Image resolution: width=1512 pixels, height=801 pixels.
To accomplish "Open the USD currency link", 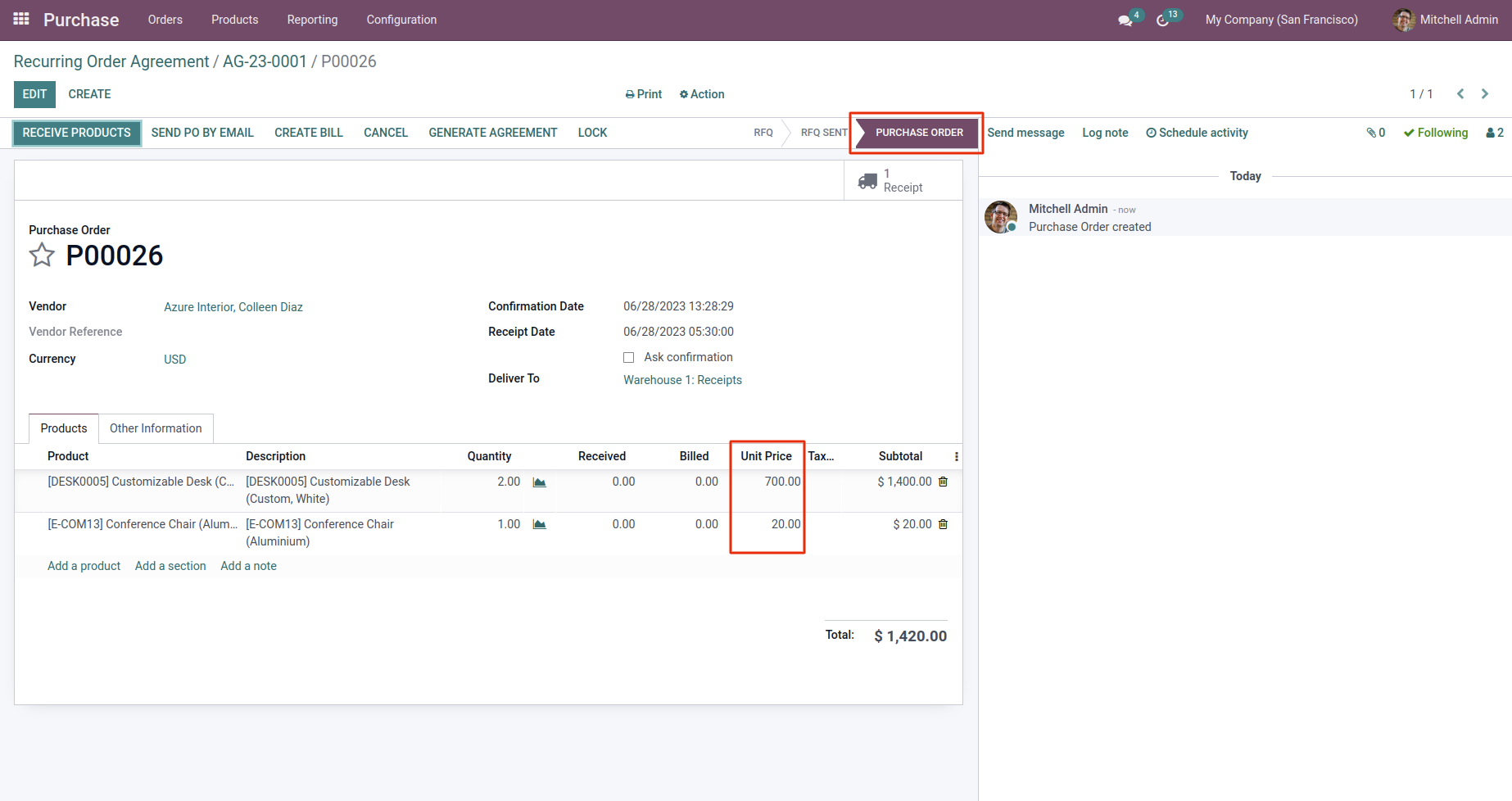I will pos(175,360).
